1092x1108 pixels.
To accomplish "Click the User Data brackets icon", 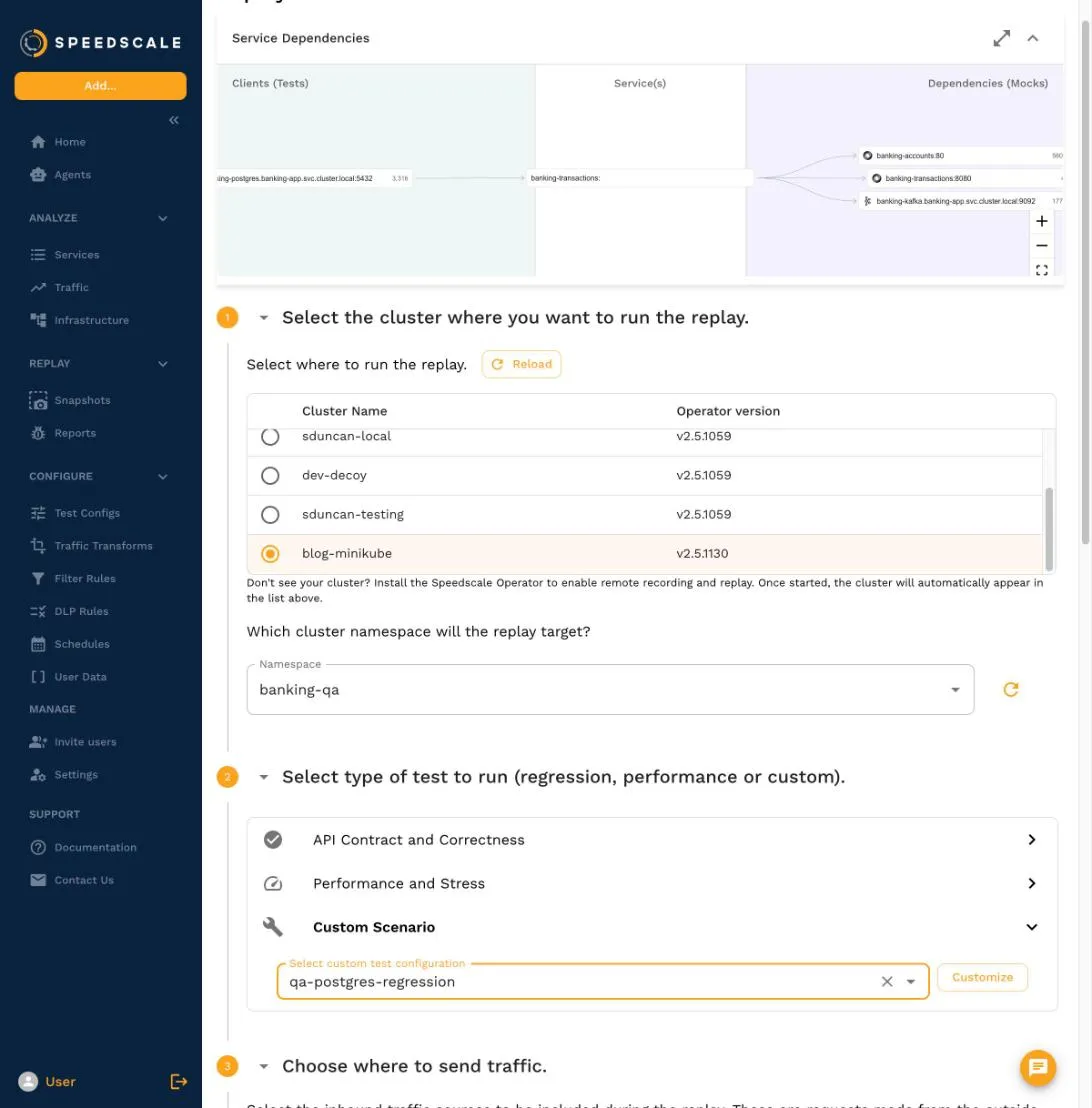I will [x=38, y=677].
